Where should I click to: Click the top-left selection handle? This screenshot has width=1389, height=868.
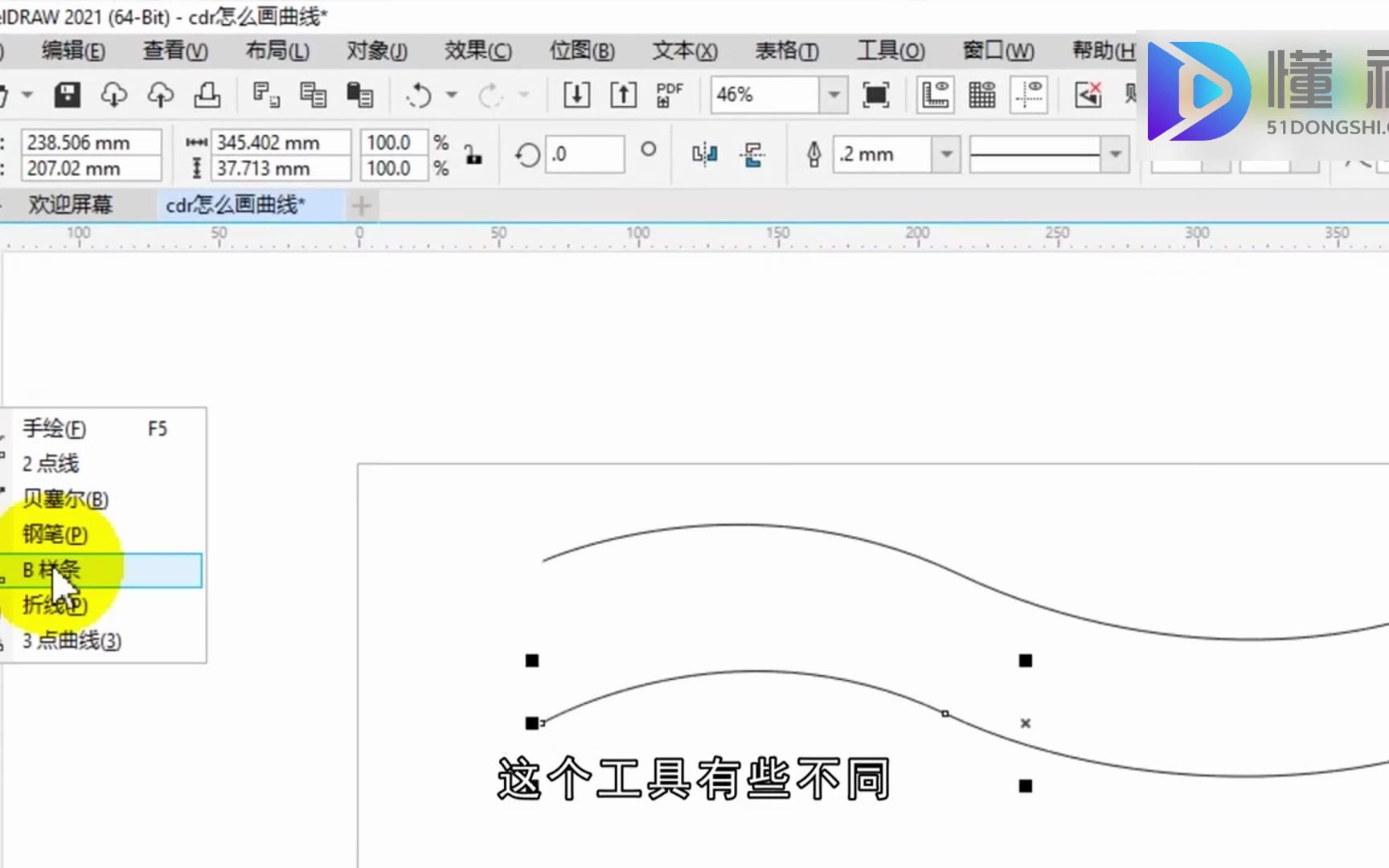532,661
